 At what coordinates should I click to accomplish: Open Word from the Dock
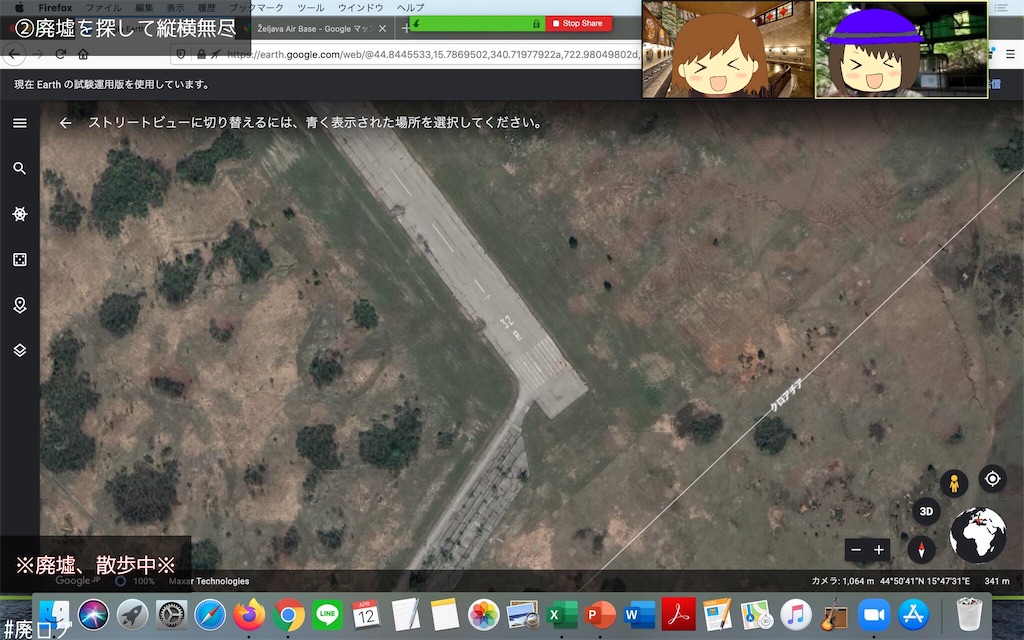coord(639,615)
